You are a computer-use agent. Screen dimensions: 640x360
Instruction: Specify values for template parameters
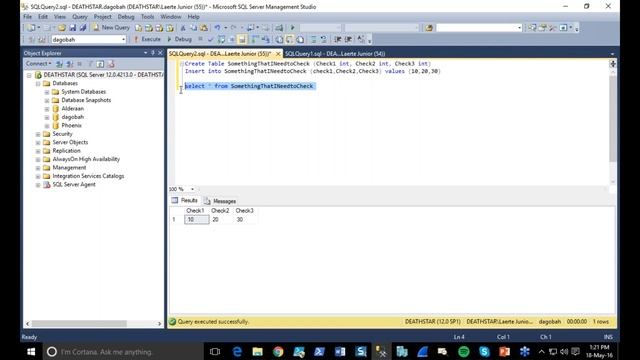coord(362,40)
